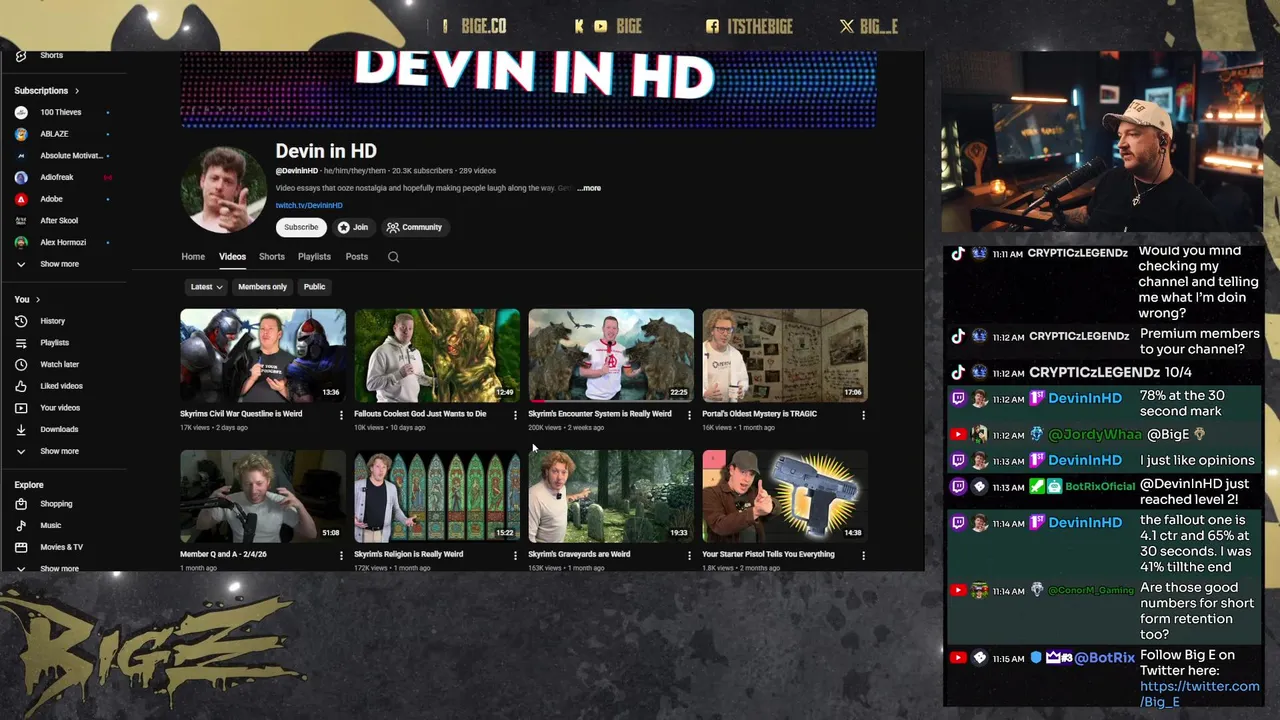Open options for Skyrim's Religion video
Image resolution: width=1280 pixels, height=720 pixels.
[x=515, y=555]
